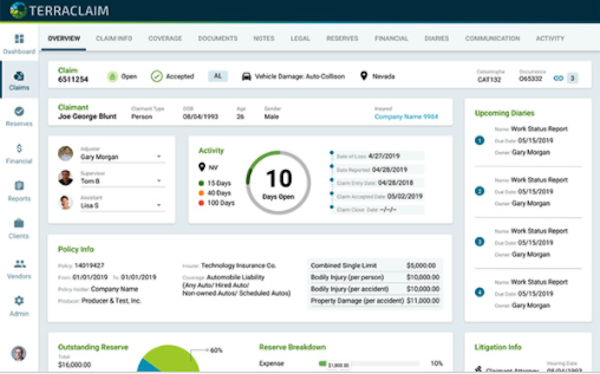Click the AL badge button
The width and height of the screenshot is (600, 374).
click(218, 76)
